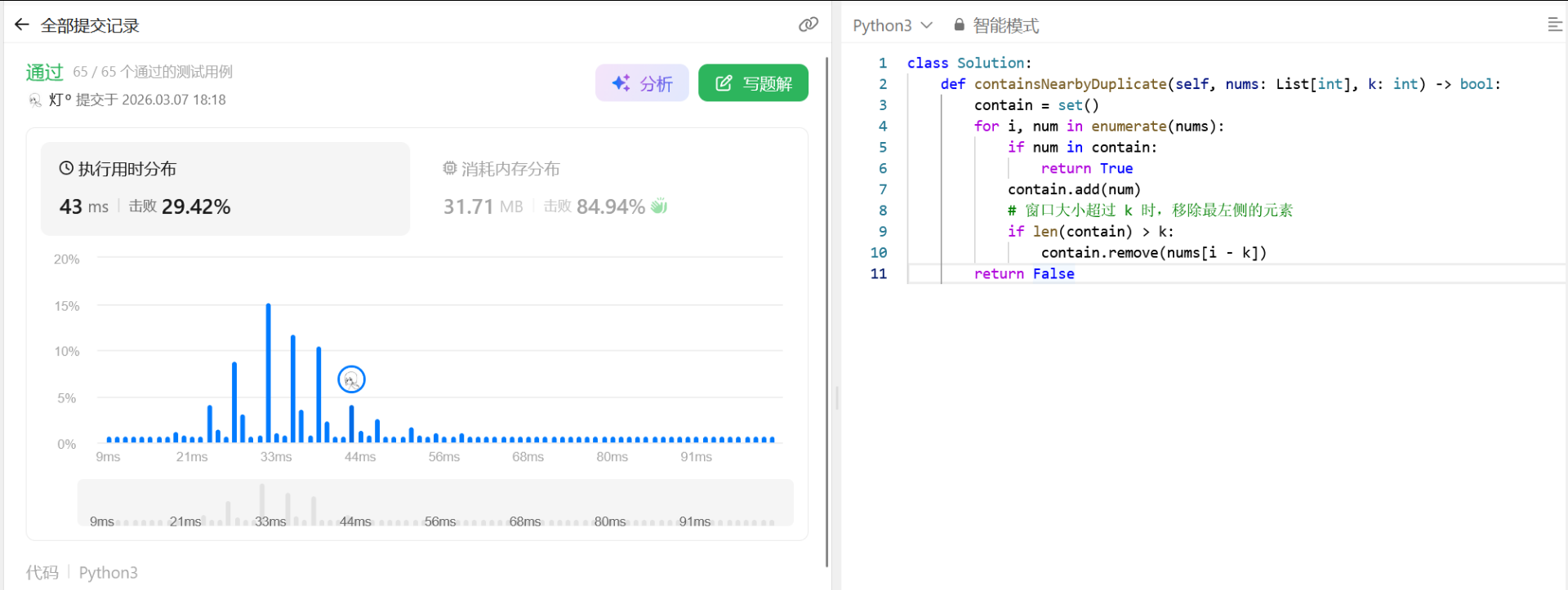Click the chip icon by 消耗内存分布
Screen dimensions: 1568x590
pos(449,168)
